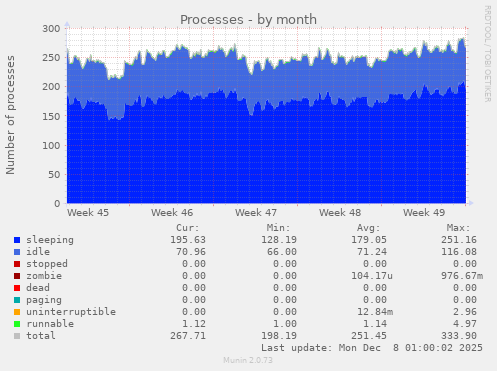Click the idle current value 70.96
Screen dimensions: 497x371
[x=191, y=252]
